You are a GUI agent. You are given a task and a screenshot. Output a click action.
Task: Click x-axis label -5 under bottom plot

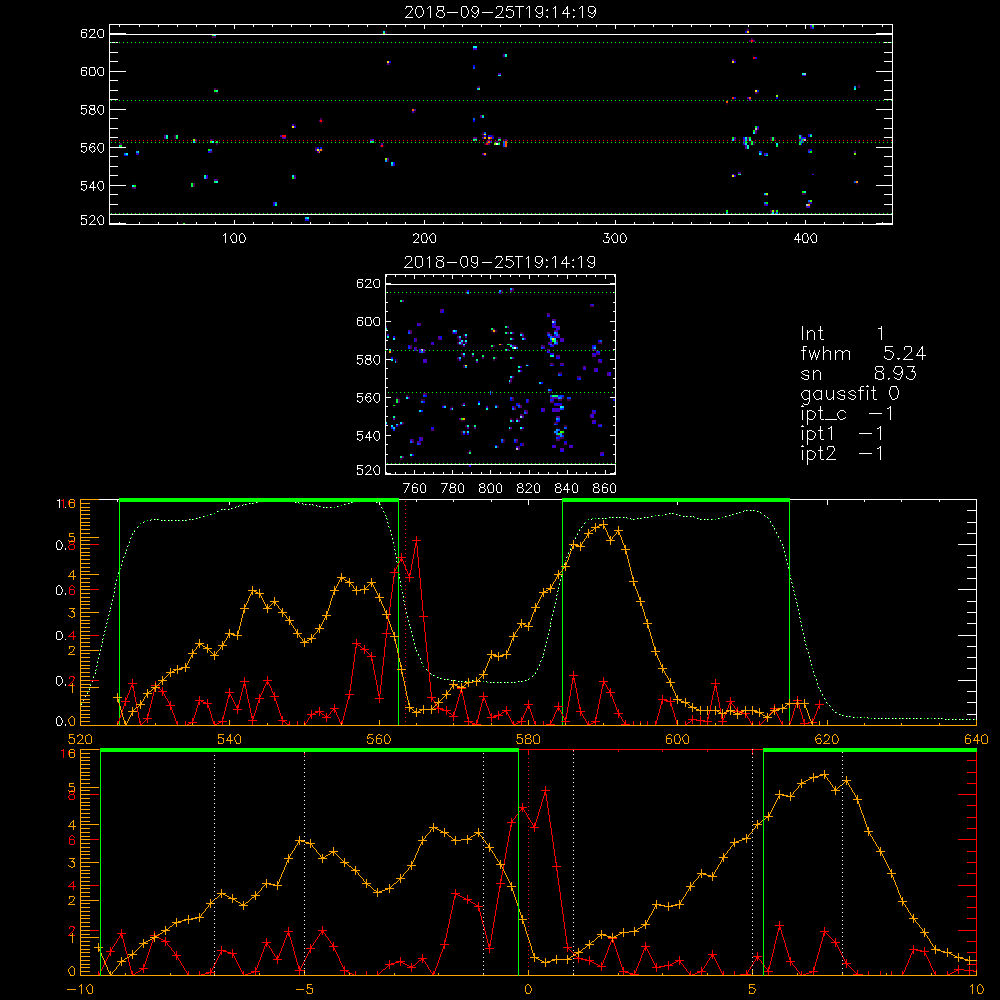click(304, 990)
